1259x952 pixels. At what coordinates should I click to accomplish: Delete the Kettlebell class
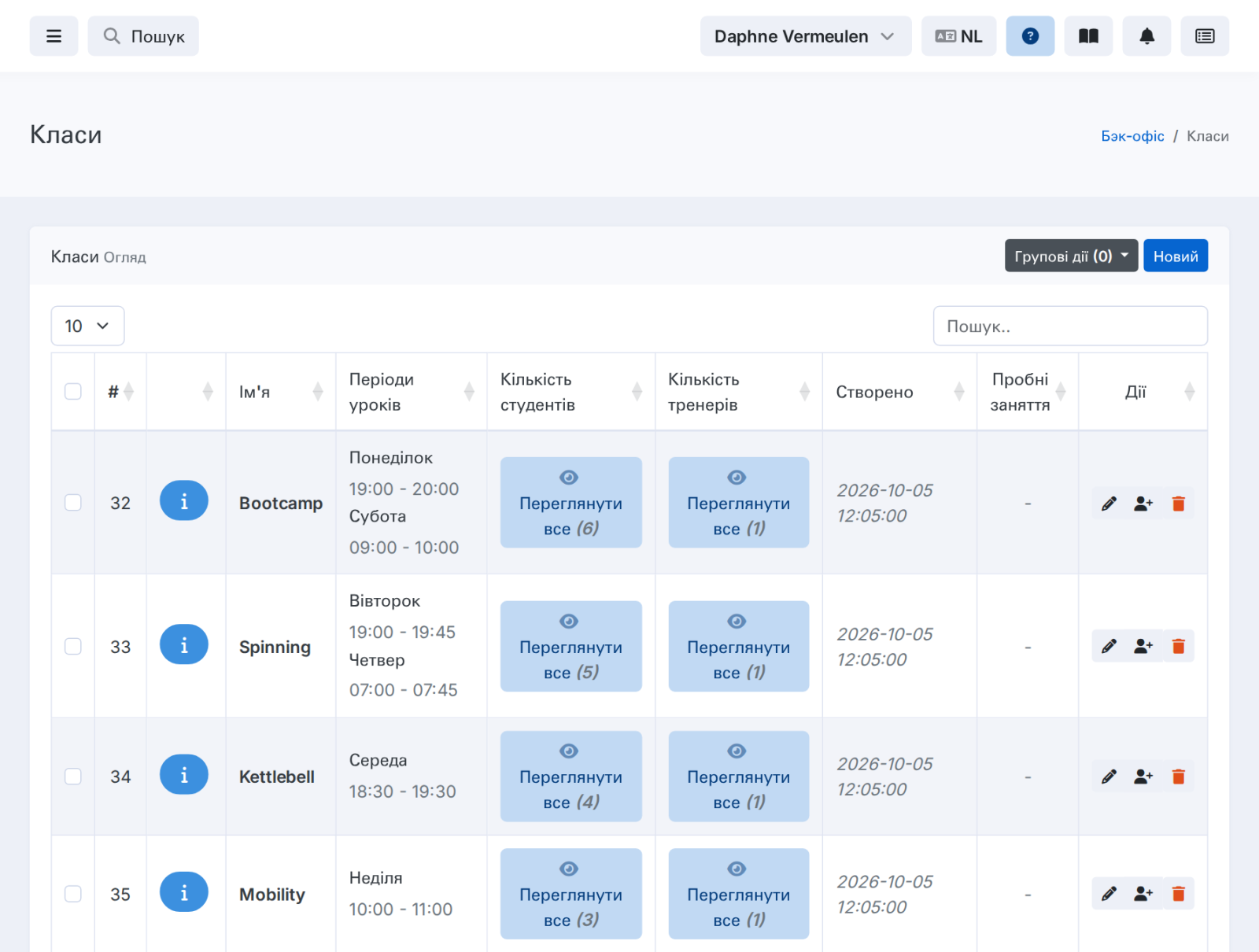click(1178, 777)
